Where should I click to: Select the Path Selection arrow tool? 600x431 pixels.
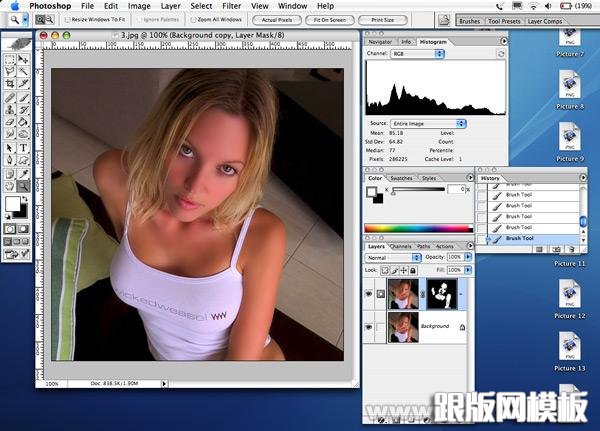point(10,148)
